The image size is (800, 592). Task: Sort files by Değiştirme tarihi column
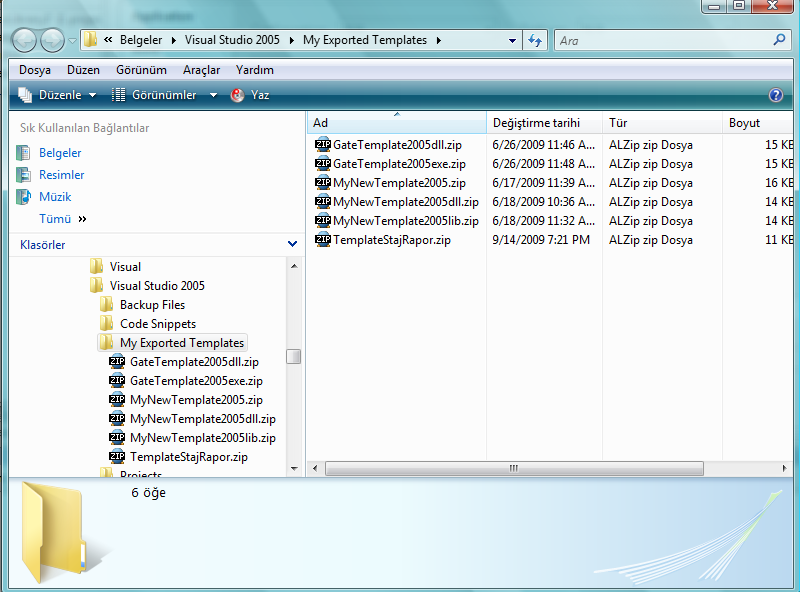point(536,123)
